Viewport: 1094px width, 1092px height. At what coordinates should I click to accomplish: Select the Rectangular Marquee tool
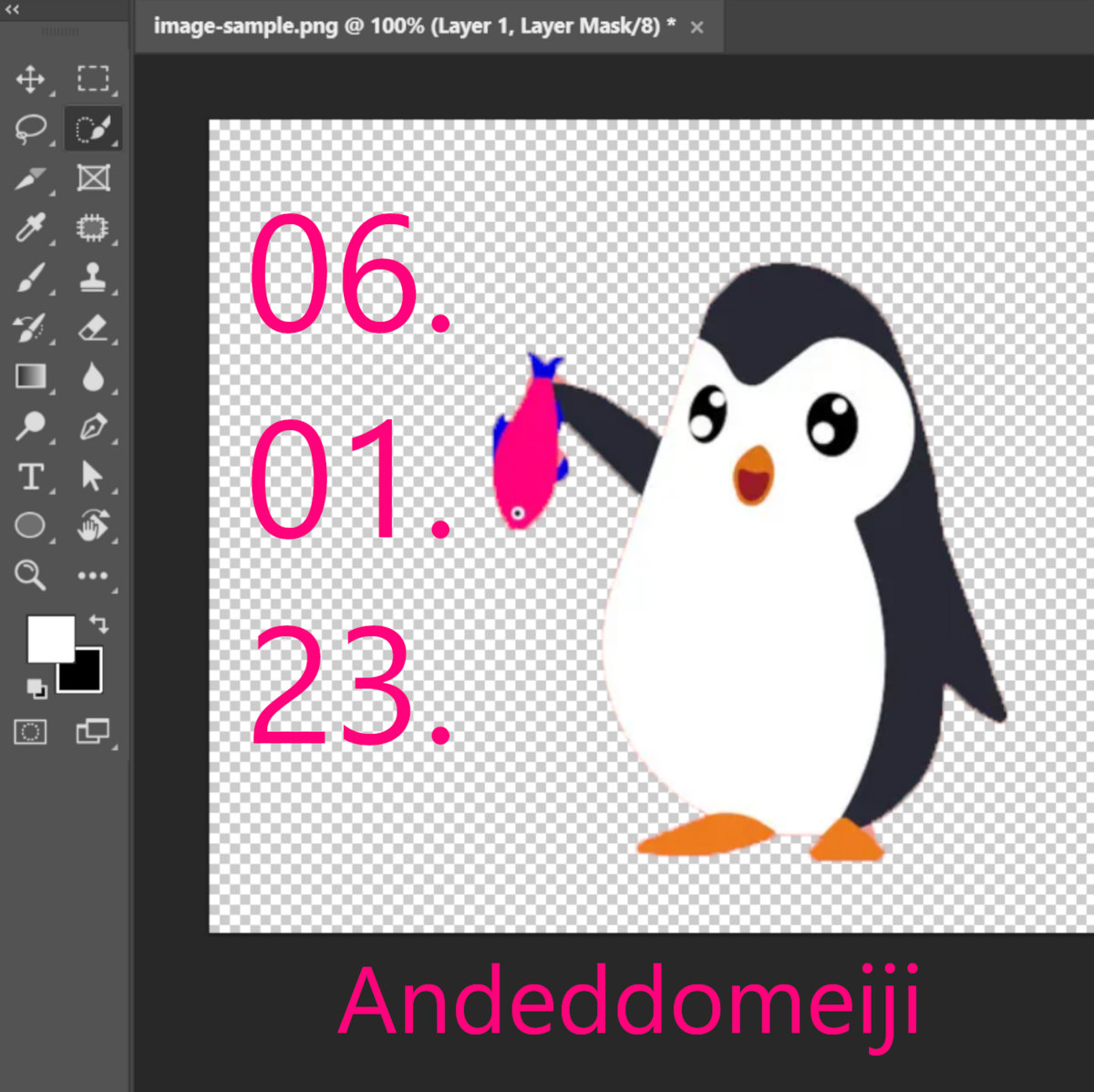point(92,79)
